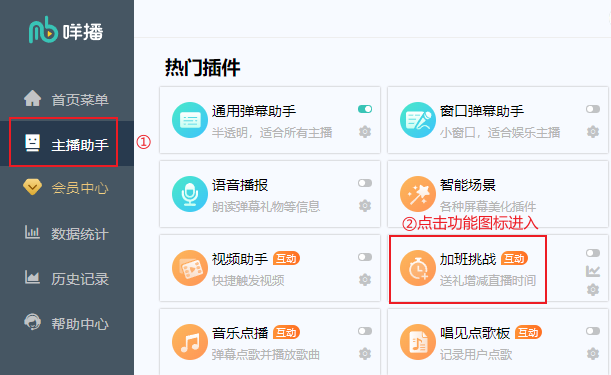Click description 记录用户点歌
Screen dimensions: 611x375
tap(476, 355)
